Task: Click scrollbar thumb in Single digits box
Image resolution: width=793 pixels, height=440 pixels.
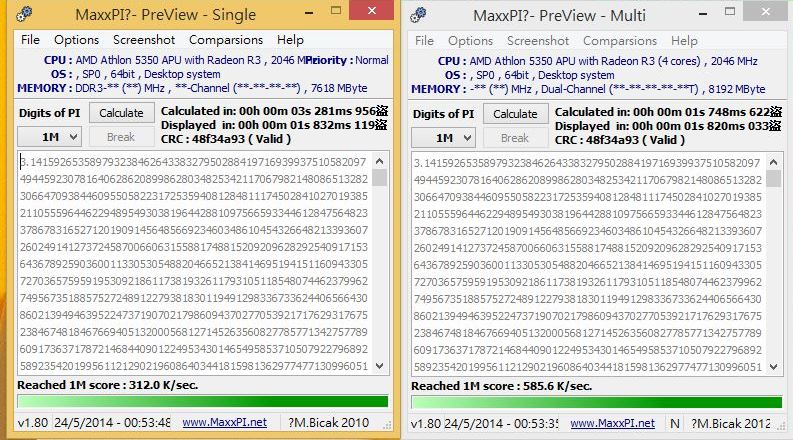Action: [x=380, y=178]
